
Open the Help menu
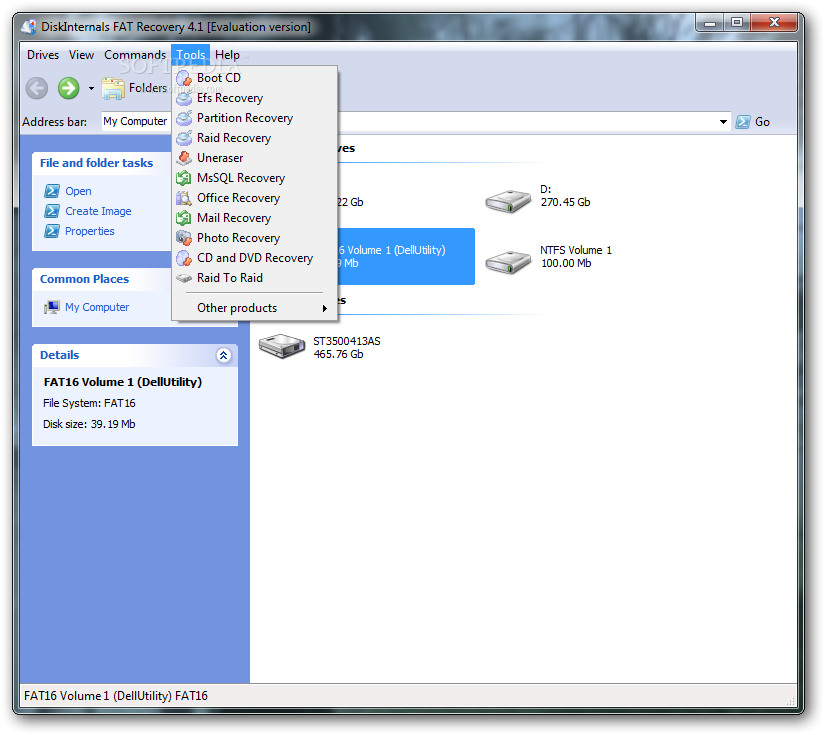pyautogui.click(x=227, y=55)
